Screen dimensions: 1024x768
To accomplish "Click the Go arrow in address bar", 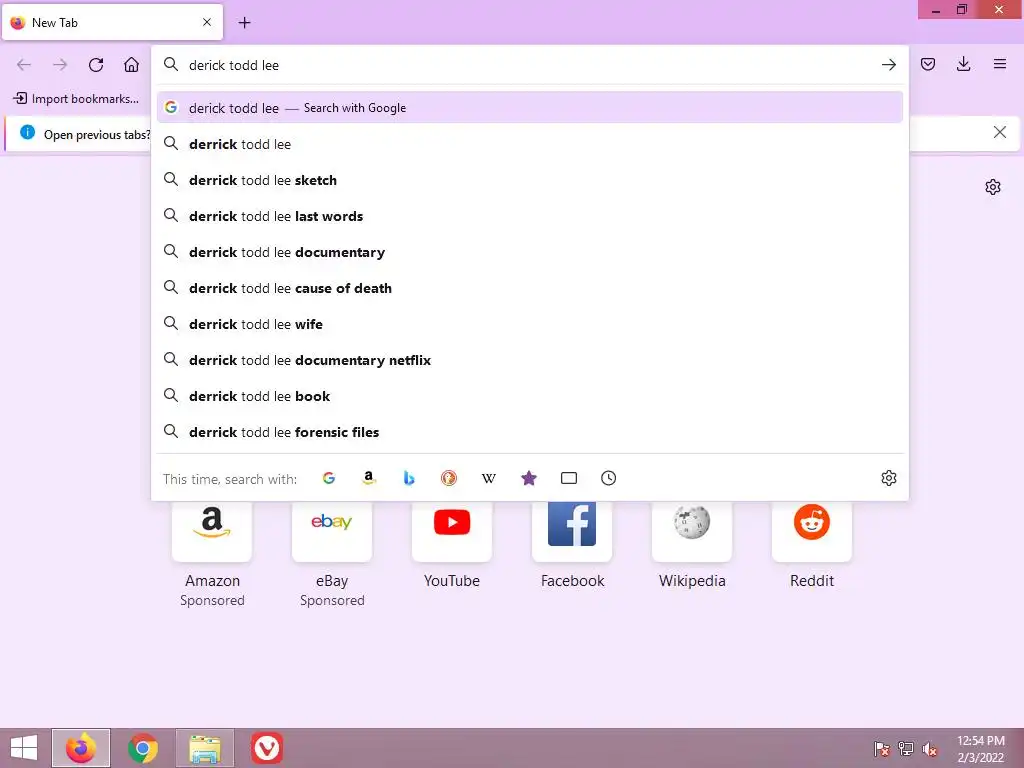I will (x=888, y=65).
